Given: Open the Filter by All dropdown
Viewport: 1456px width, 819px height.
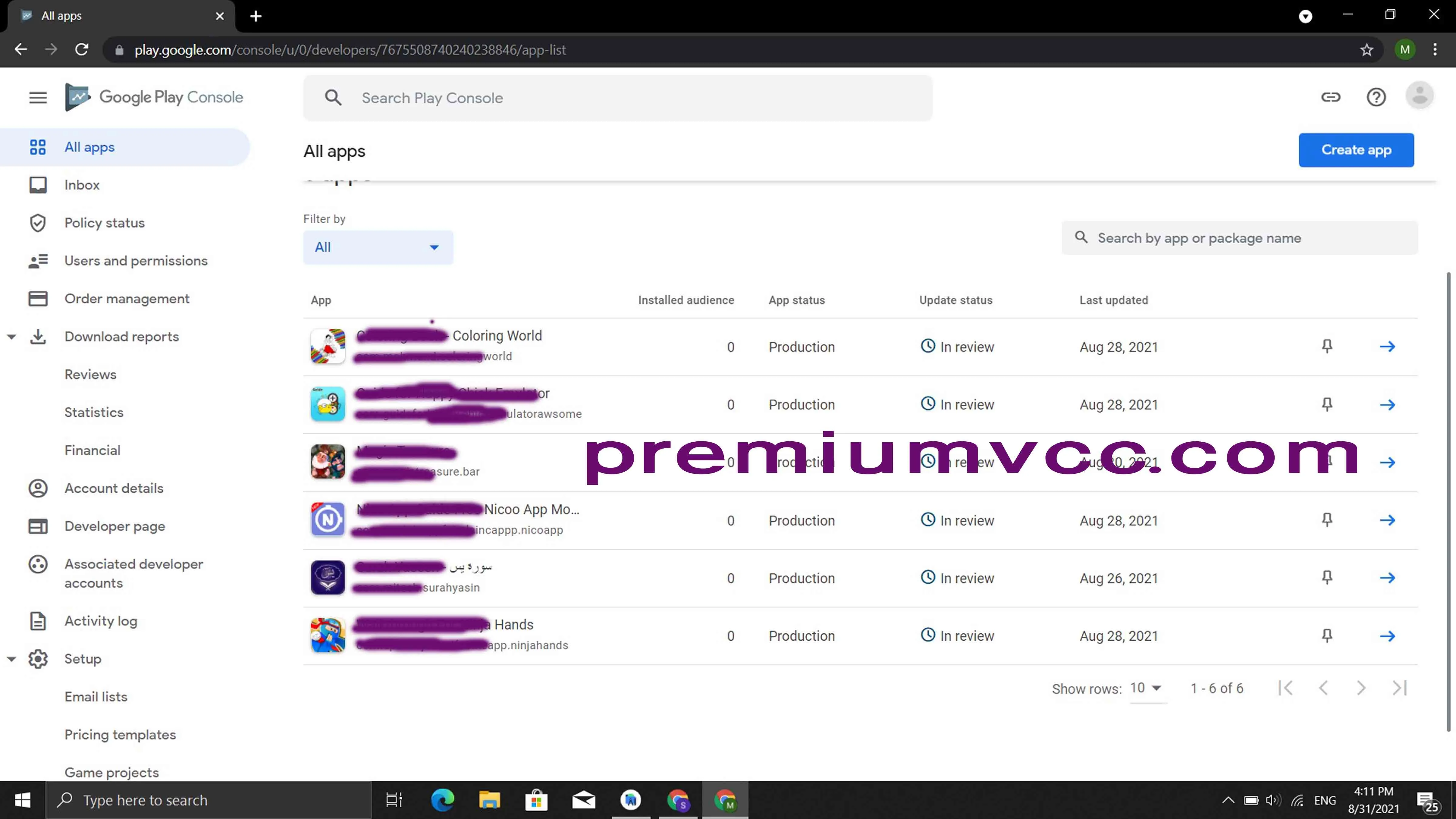Looking at the screenshot, I should (x=378, y=247).
